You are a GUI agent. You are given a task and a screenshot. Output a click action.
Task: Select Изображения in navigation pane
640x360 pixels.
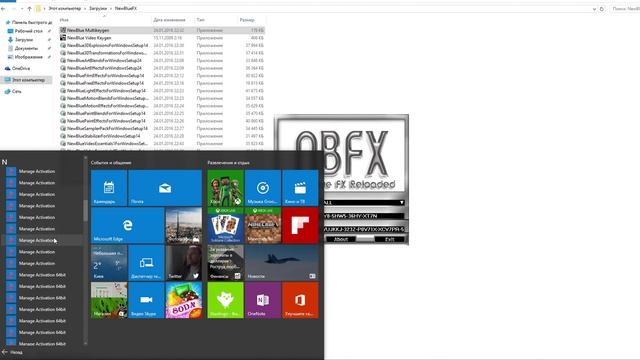(x=29, y=57)
